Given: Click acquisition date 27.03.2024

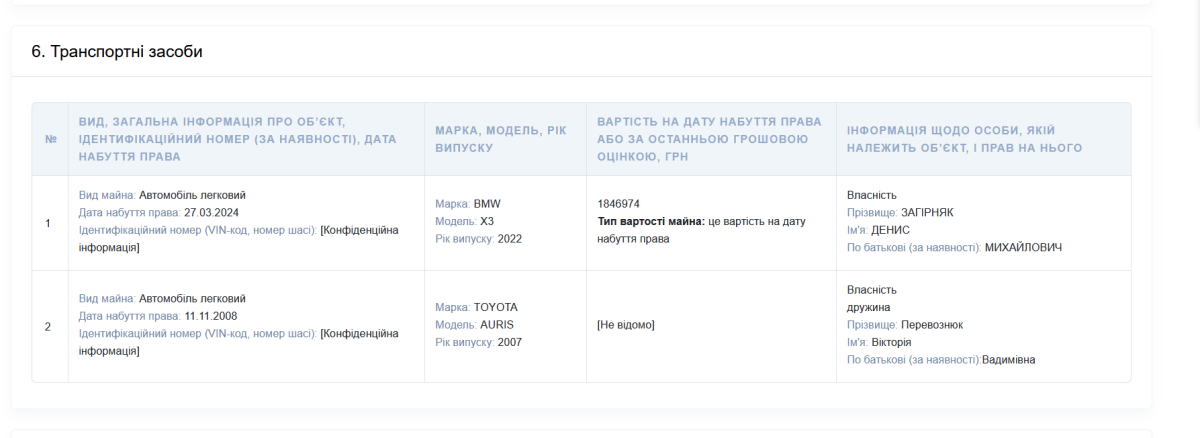Looking at the screenshot, I should coord(211,213).
